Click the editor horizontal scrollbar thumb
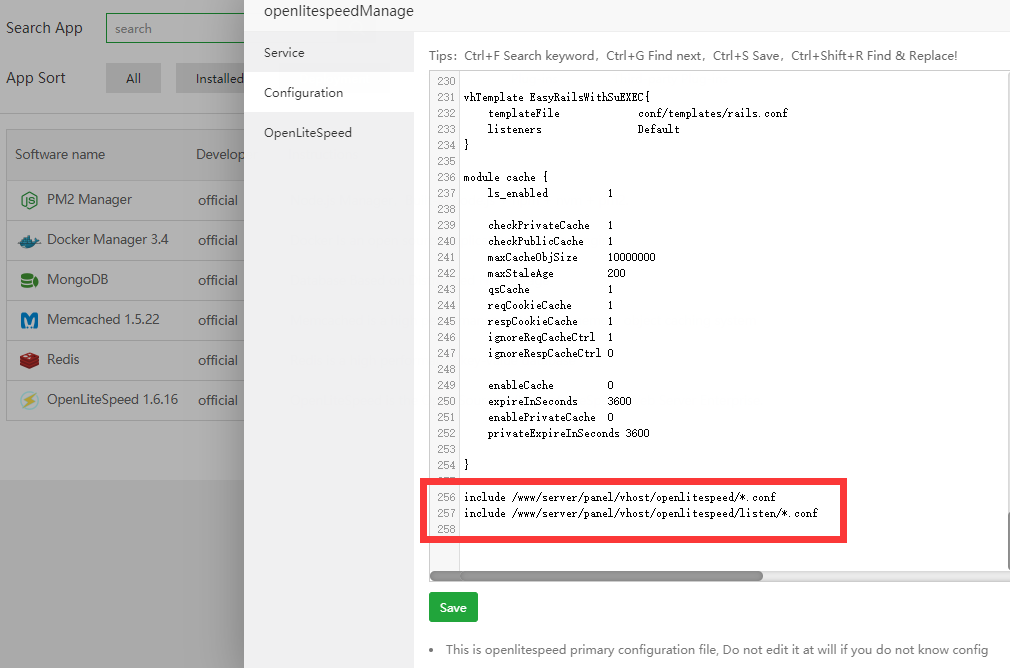1010x668 pixels. click(596, 576)
